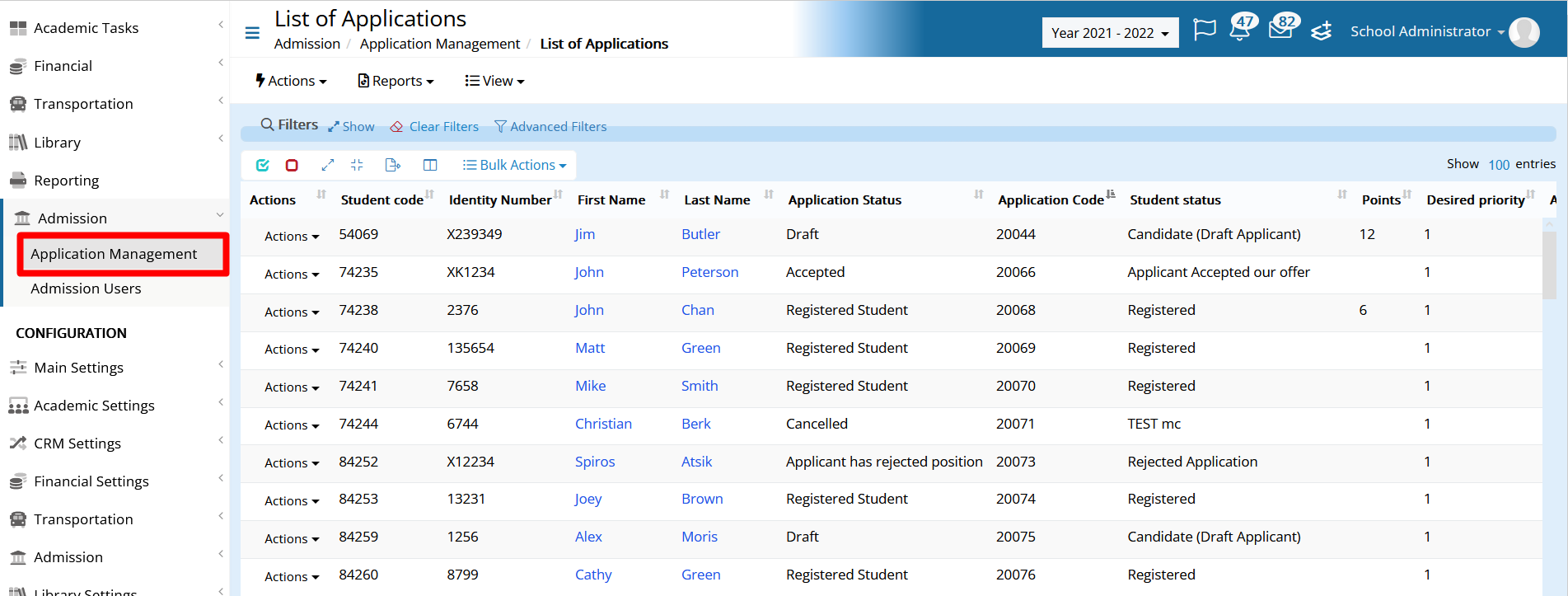1568x596 pixels.
Task: Show the filters panel
Action: (351, 127)
